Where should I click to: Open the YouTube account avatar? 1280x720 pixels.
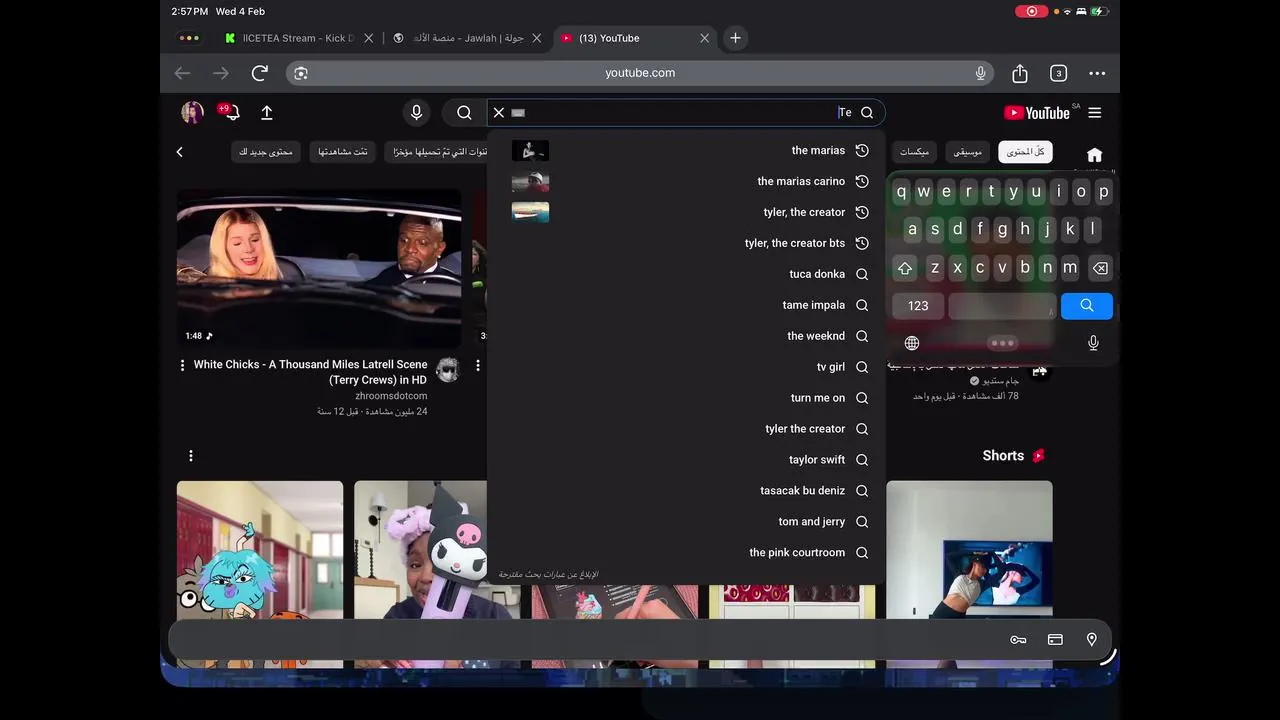pos(192,112)
